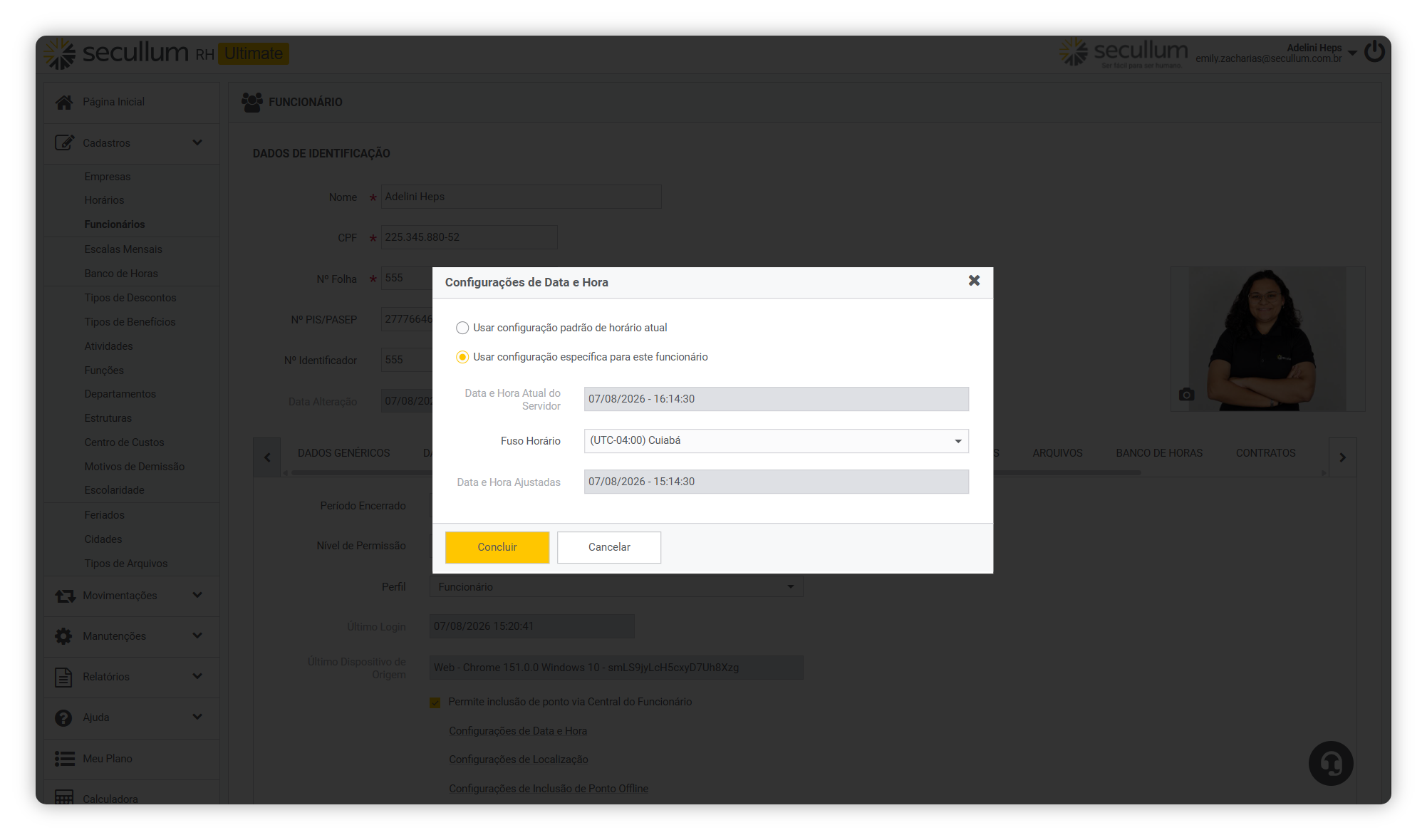
Task: Click the Secullum logo in header
Action: coord(117,53)
